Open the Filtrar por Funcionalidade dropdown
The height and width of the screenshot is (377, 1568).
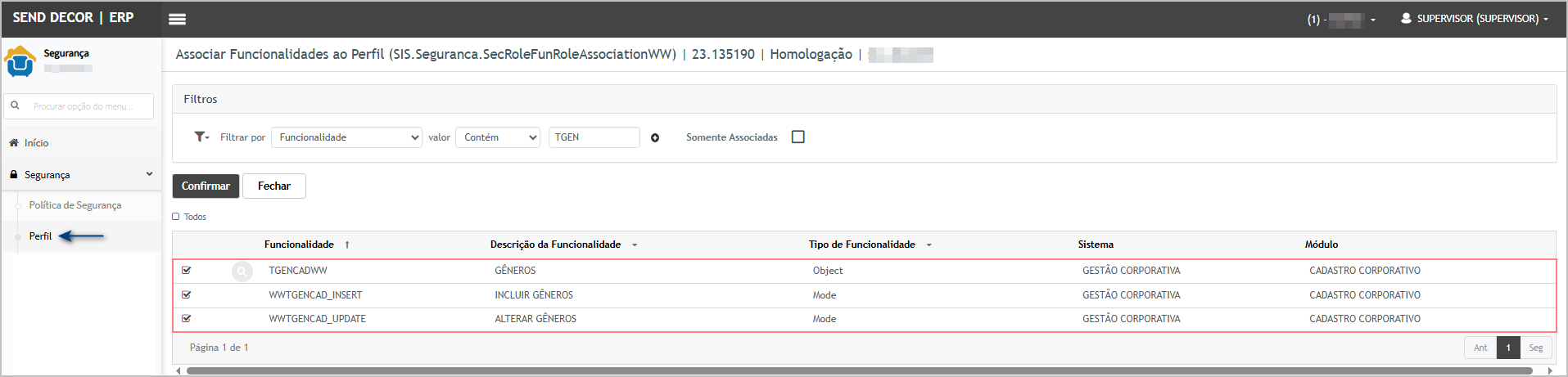click(x=346, y=137)
